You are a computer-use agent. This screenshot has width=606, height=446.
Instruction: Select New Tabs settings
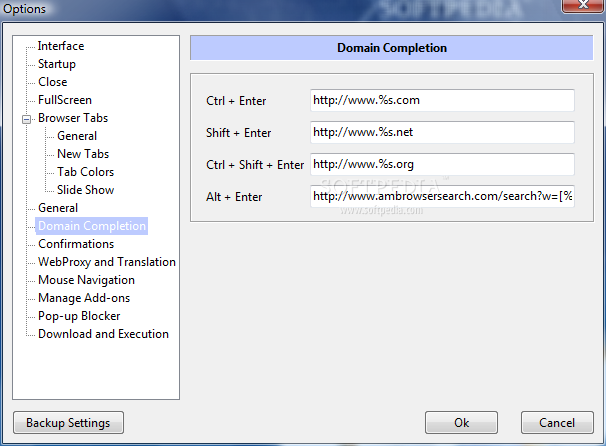pos(83,154)
